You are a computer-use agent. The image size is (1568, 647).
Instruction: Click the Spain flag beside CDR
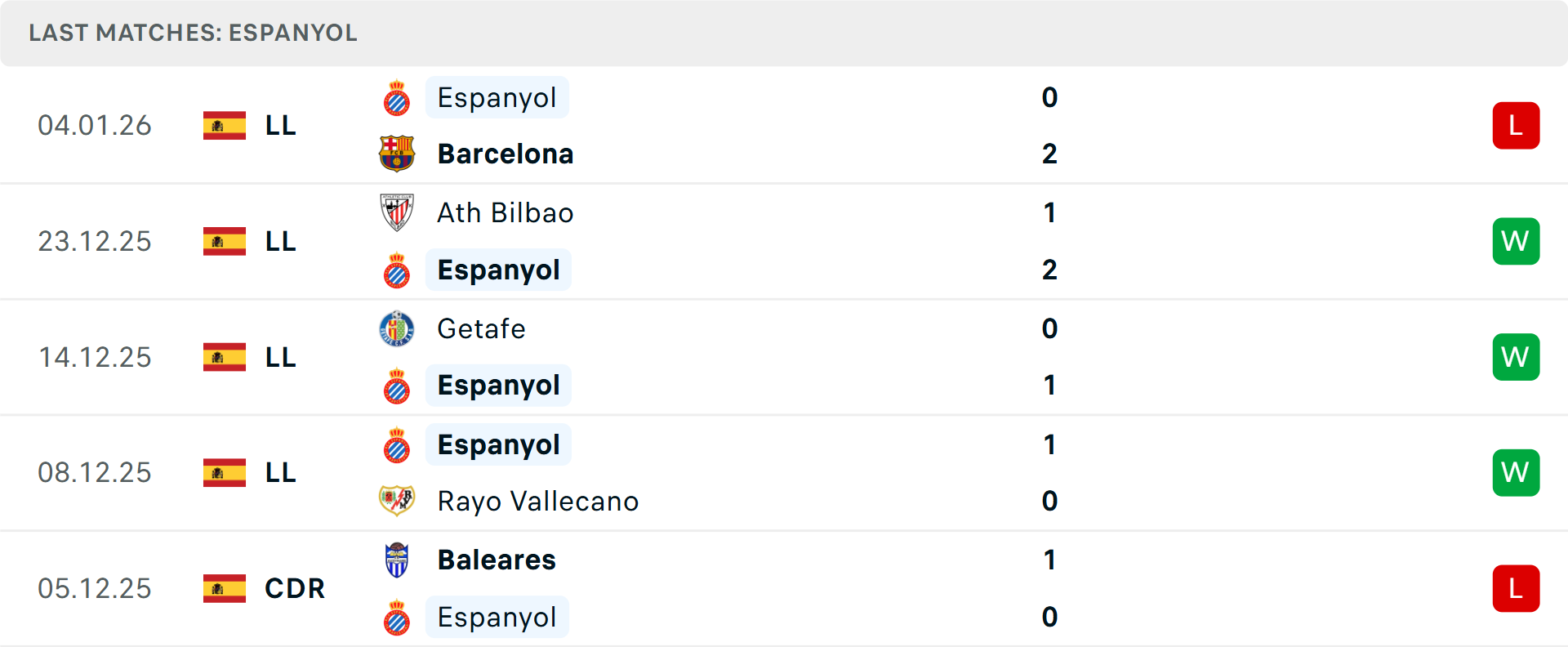[x=225, y=588]
